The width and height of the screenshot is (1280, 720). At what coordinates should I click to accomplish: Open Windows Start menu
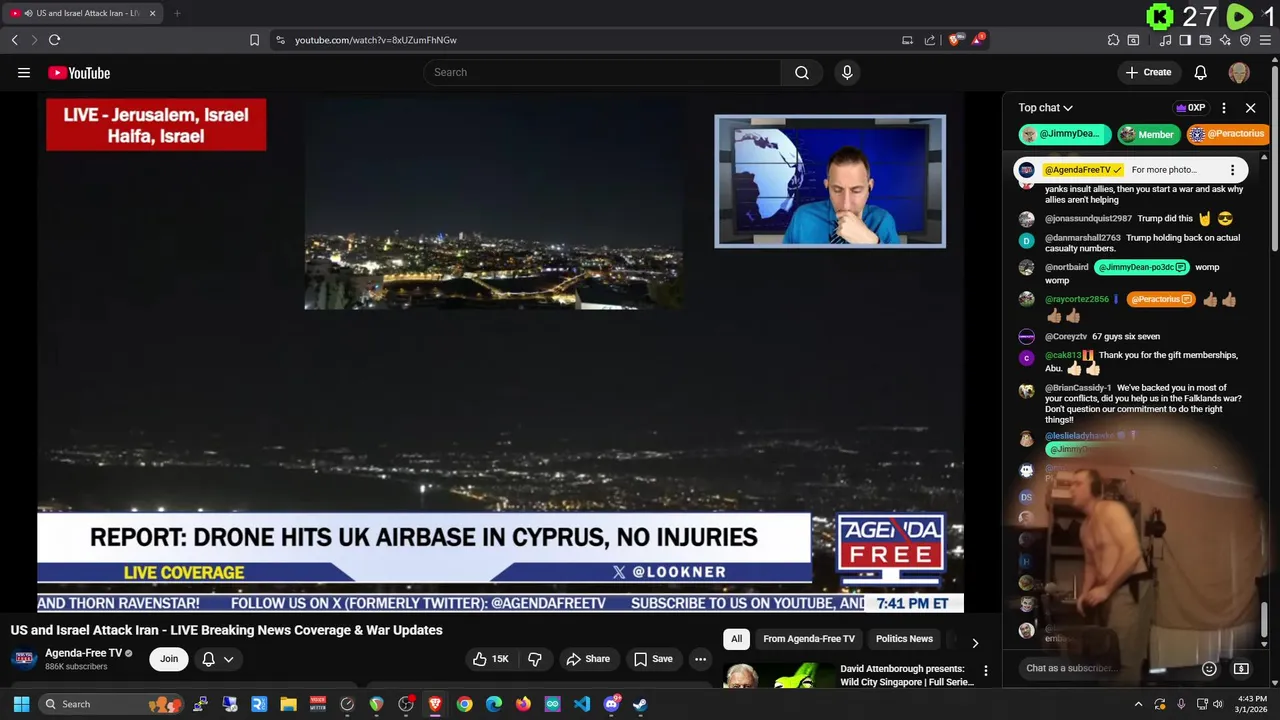21,704
